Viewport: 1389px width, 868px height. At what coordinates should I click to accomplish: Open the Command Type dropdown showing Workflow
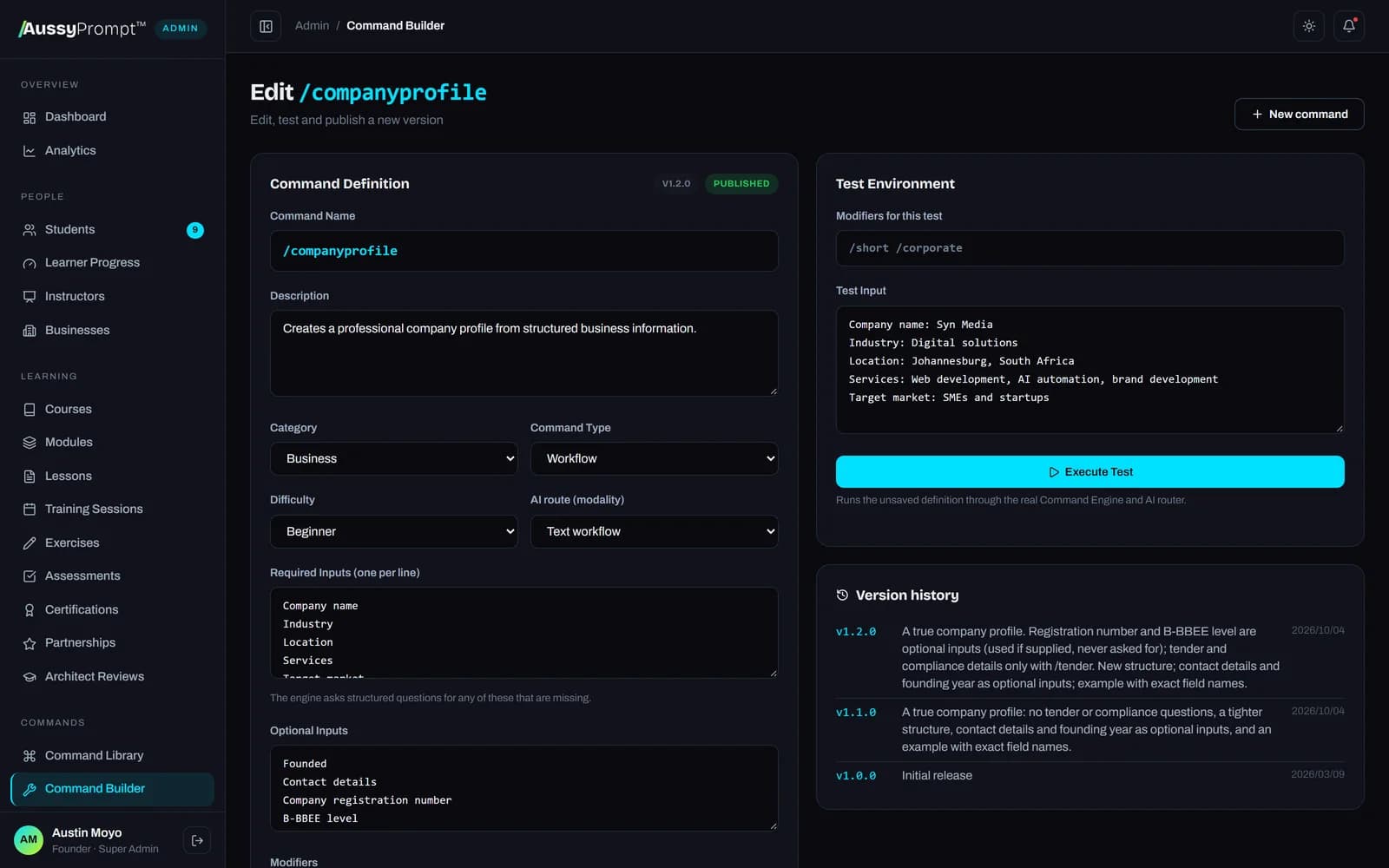[655, 458]
